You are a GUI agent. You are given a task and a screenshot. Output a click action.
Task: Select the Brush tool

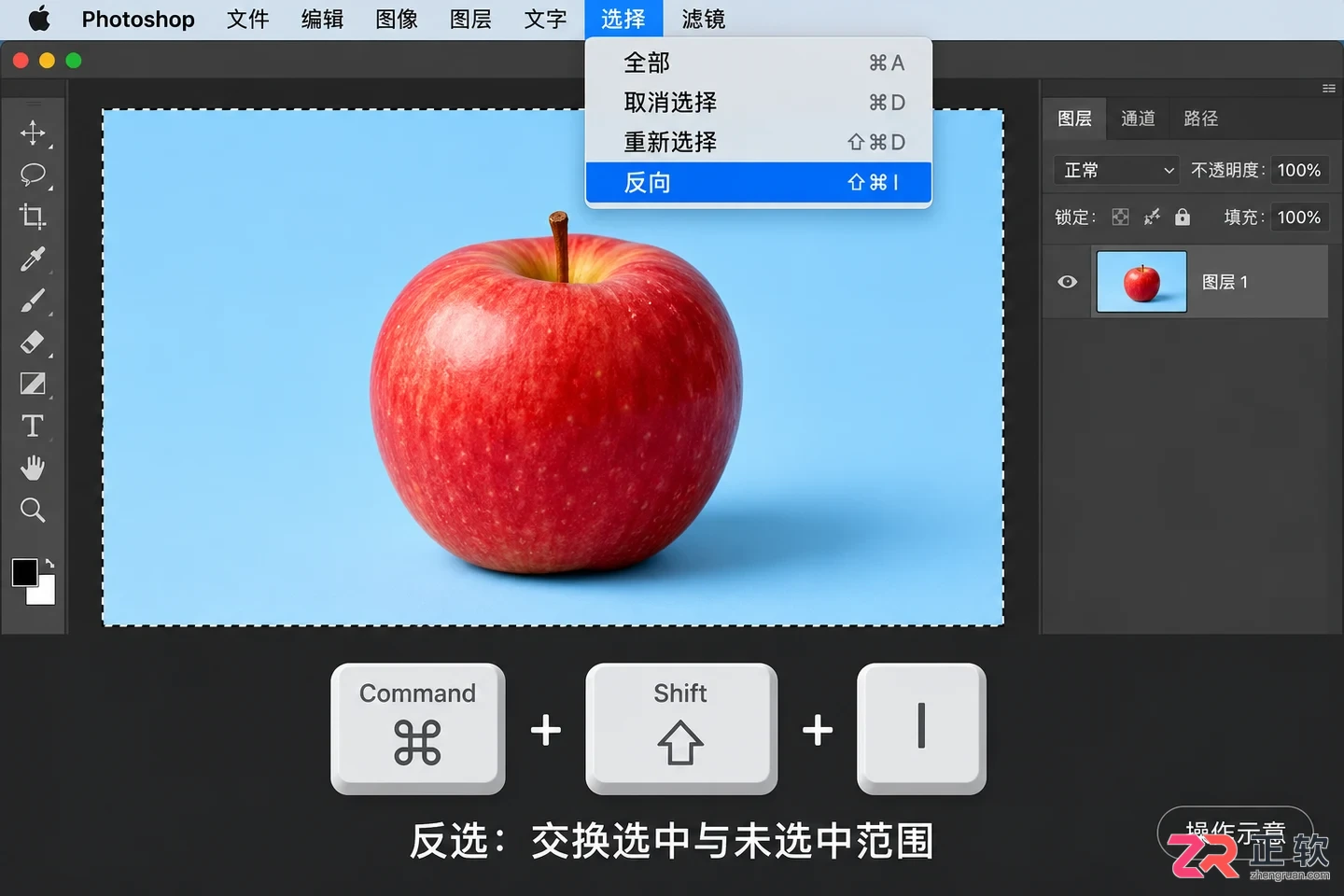tap(33, 301)
